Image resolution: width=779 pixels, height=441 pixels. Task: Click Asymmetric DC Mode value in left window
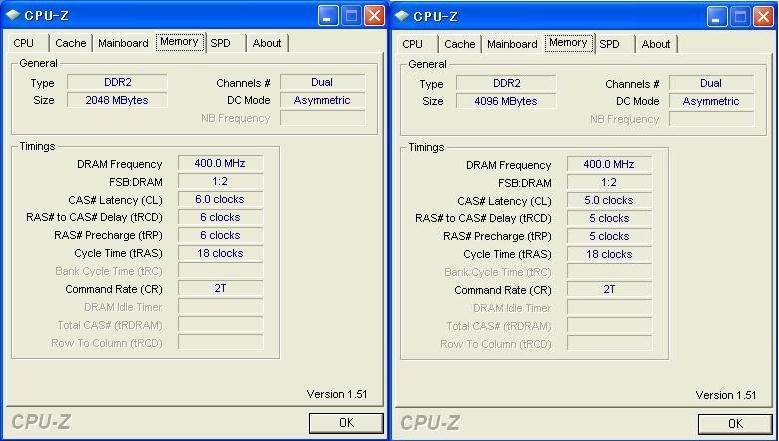(x=322, y=100)
